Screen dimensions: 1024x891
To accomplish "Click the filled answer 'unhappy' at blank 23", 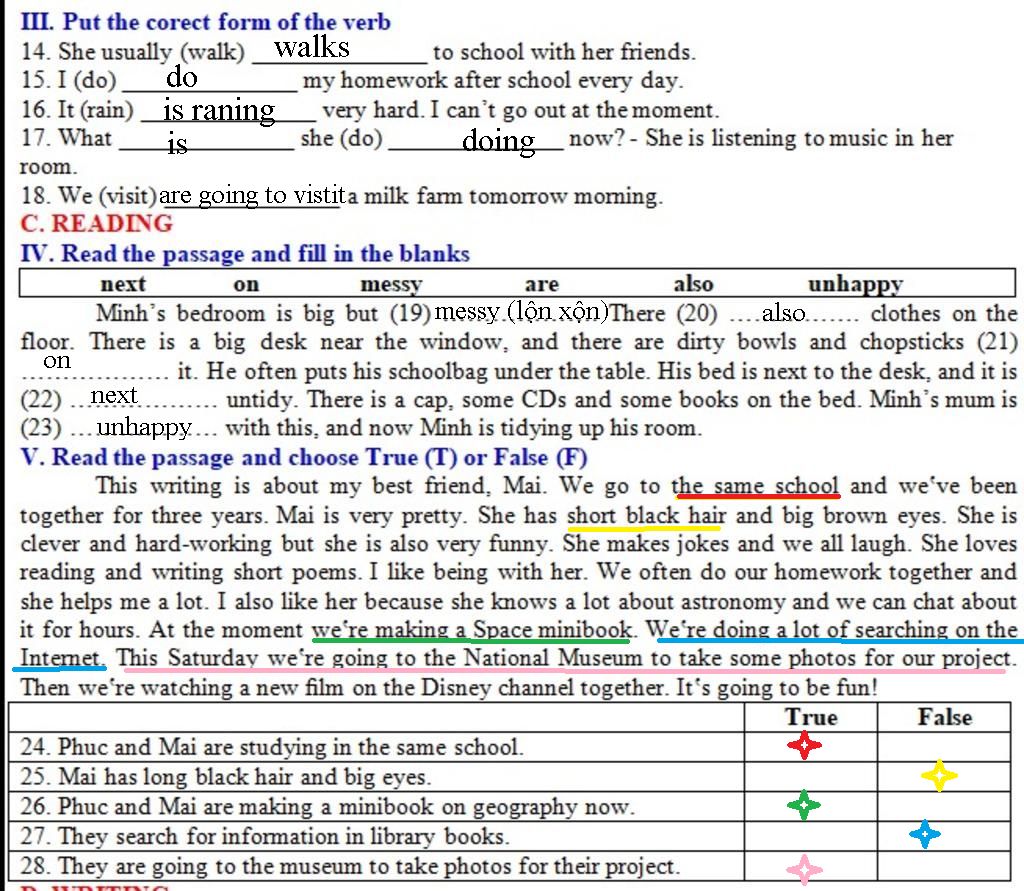I will [x=144, y=428].
